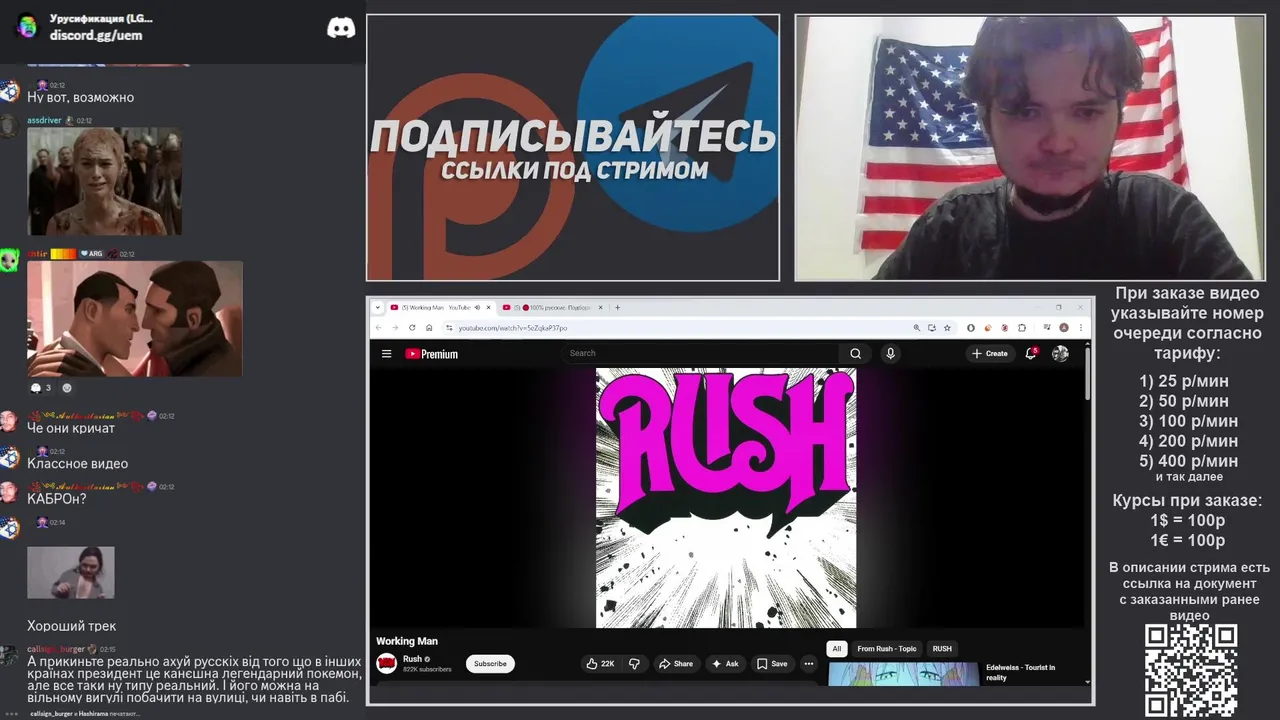Open the YouTube account avatar menu
1280x720 pixels.
(1060, 353)
